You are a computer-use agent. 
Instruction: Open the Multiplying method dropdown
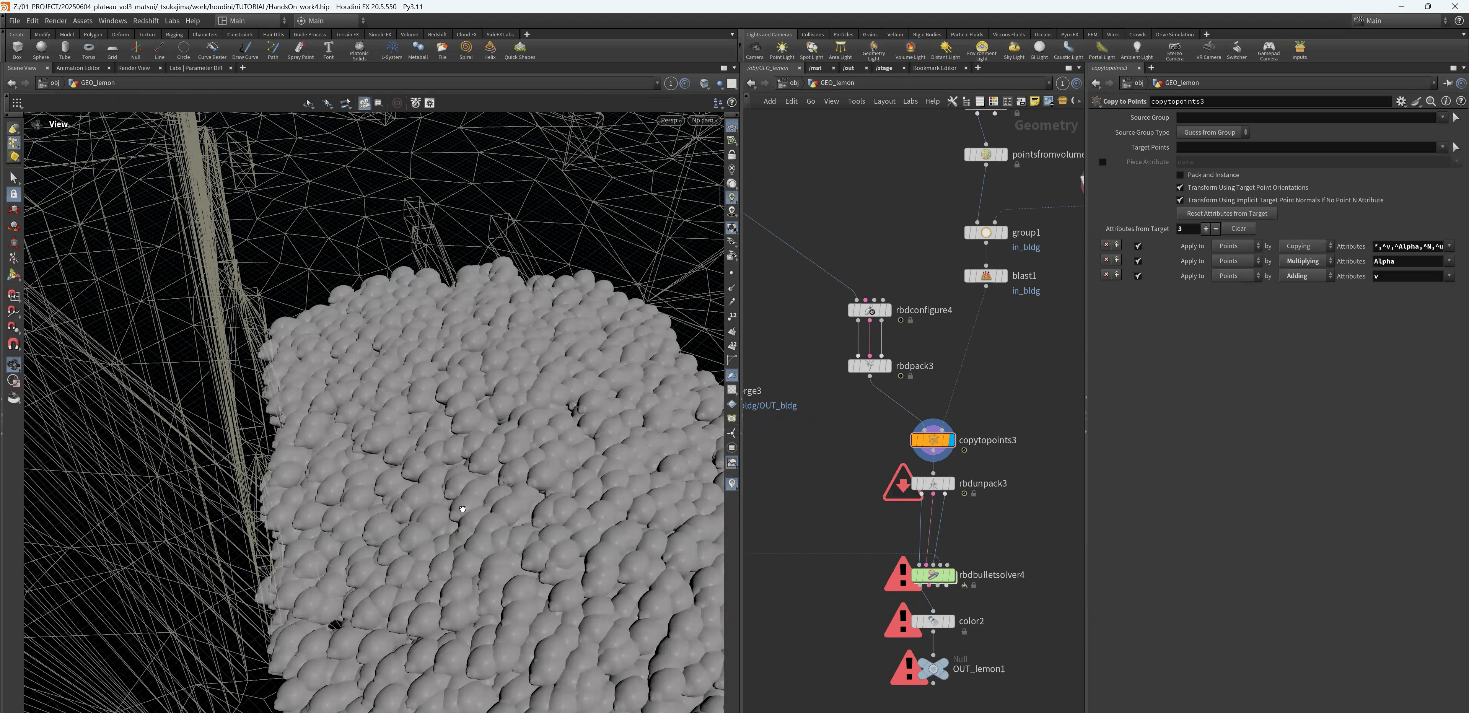click(1304, 261)
